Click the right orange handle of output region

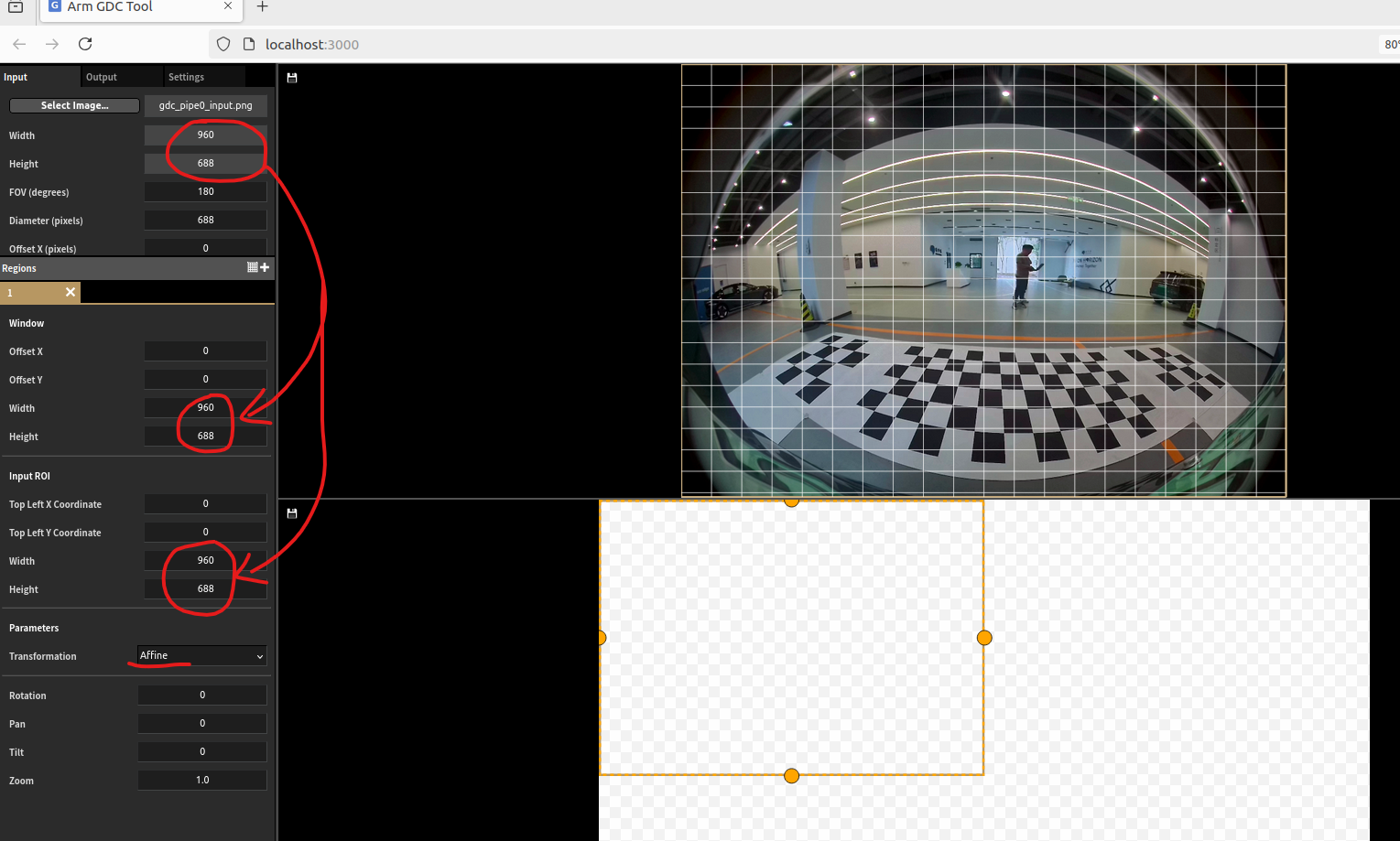[x=984, y=638]
